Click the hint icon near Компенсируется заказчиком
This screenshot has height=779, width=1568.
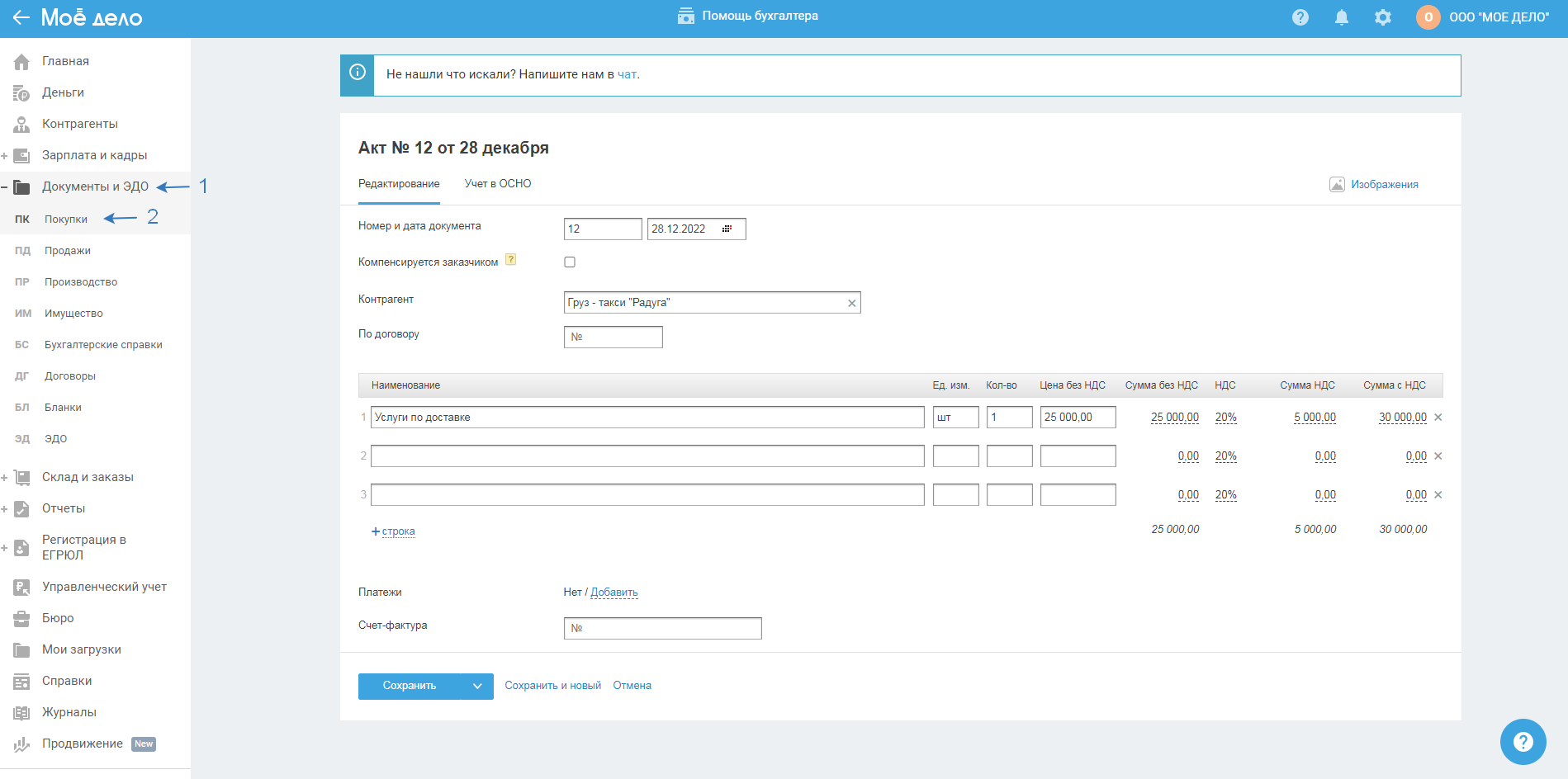(x=511, y=260)
